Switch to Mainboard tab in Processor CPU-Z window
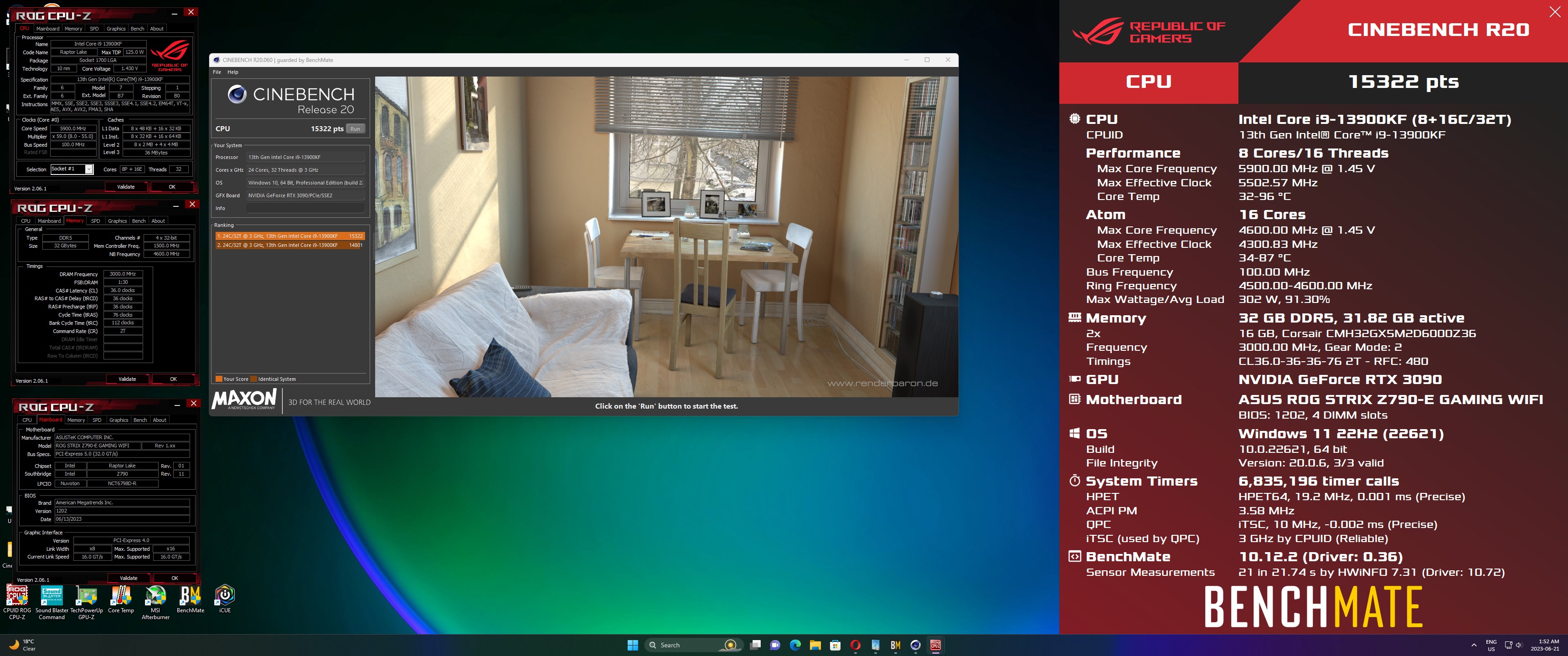The height and width of the screenshot is (656, 1568). [47, 29]
